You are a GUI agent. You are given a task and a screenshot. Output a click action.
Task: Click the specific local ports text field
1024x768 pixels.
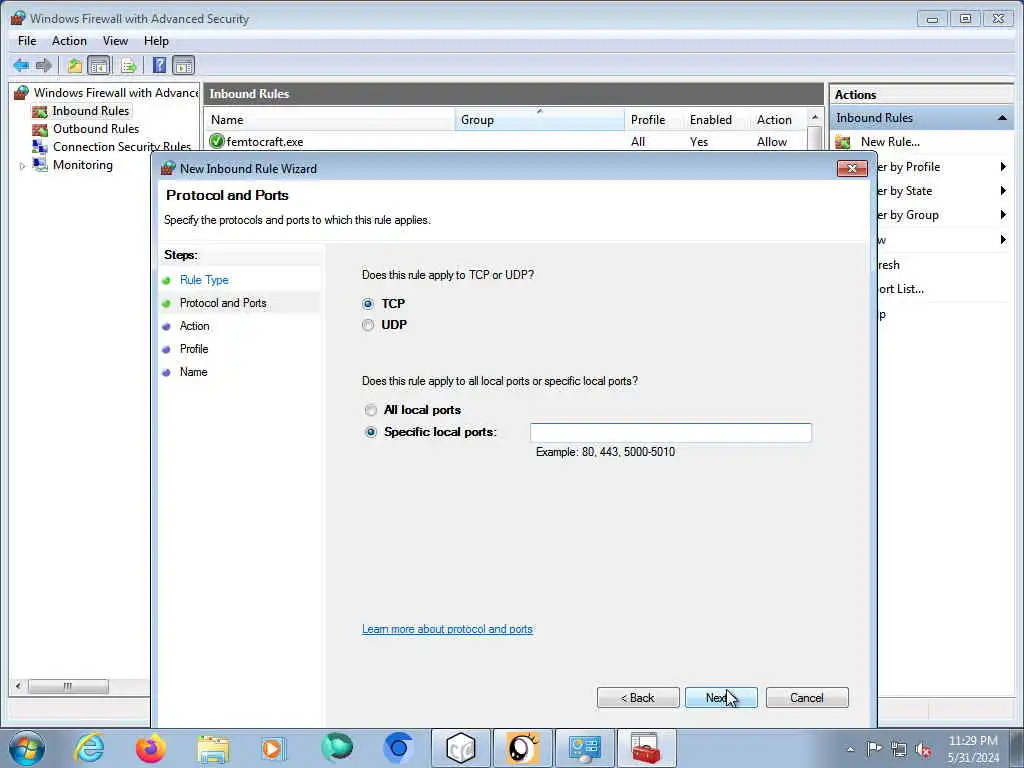pyautogui.click(x=671, y=432)
